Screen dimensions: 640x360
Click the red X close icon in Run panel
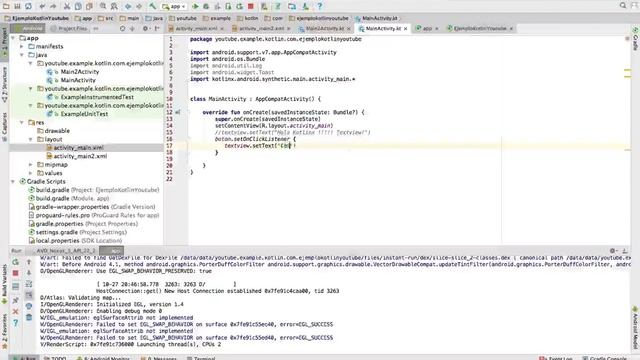[x=15, y=312]
